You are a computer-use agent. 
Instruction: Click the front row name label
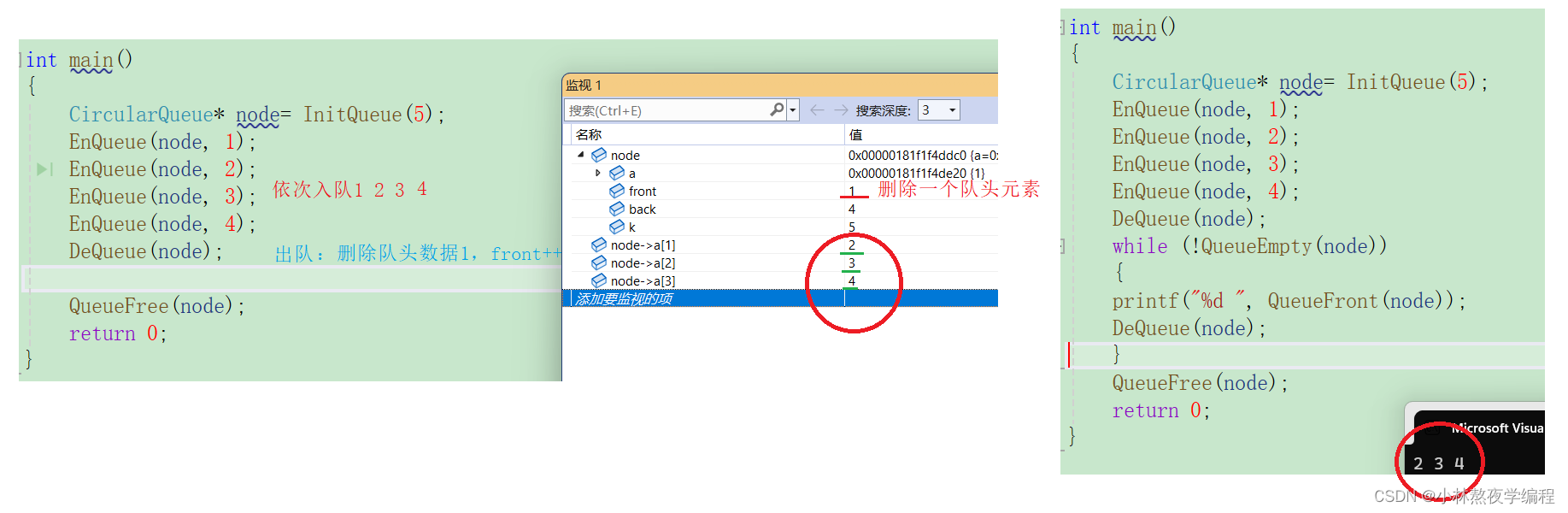(643, 191)
